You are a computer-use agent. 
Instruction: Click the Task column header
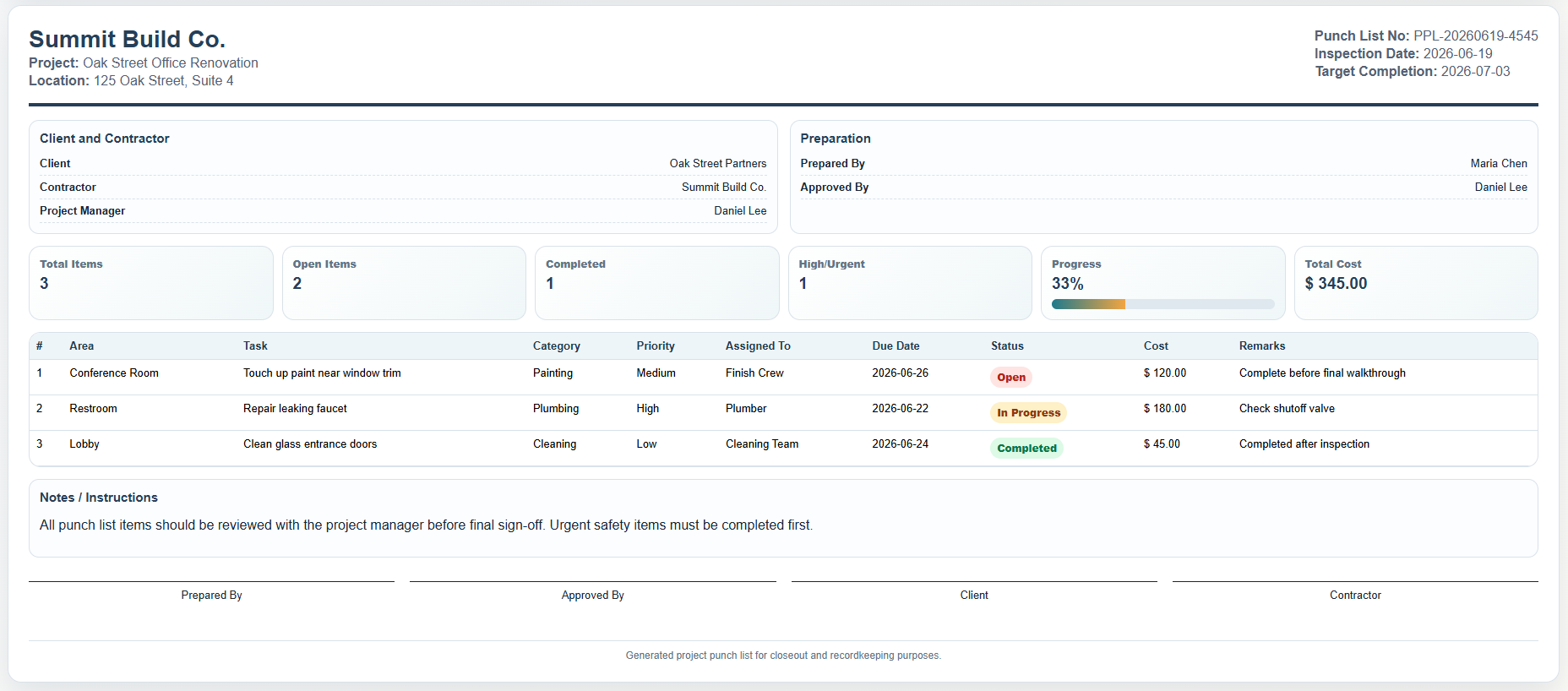[x=255, y=346]
